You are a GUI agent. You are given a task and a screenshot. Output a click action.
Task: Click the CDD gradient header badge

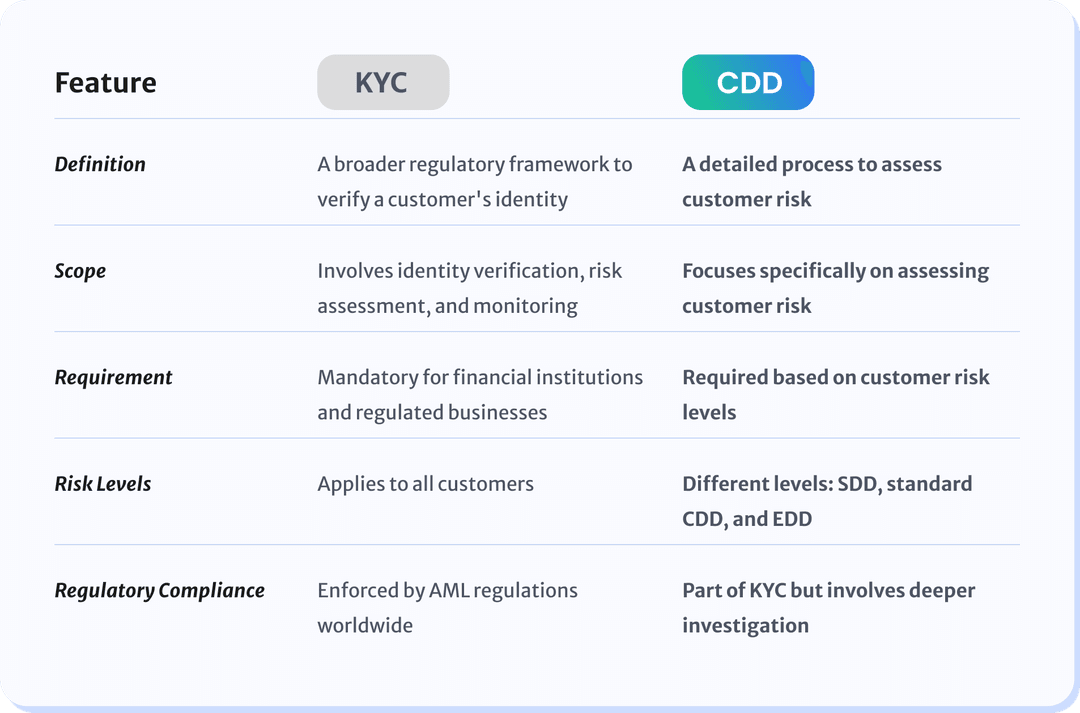tap(748, 82)
